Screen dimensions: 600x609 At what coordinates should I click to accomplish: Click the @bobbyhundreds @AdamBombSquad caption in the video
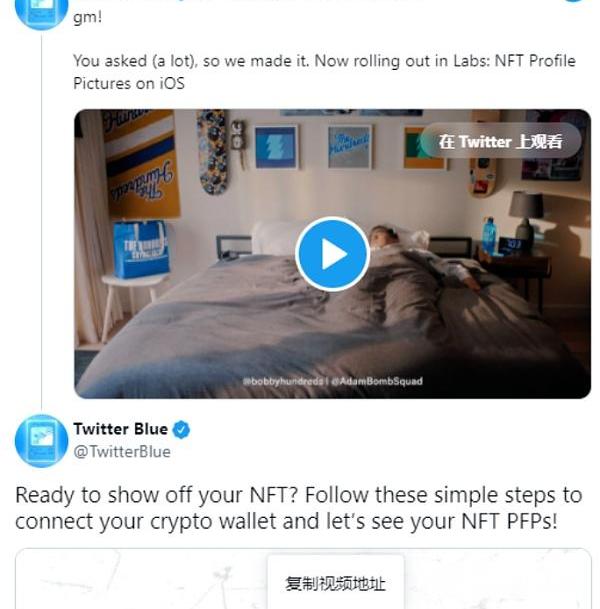click(x=333, y=381)
